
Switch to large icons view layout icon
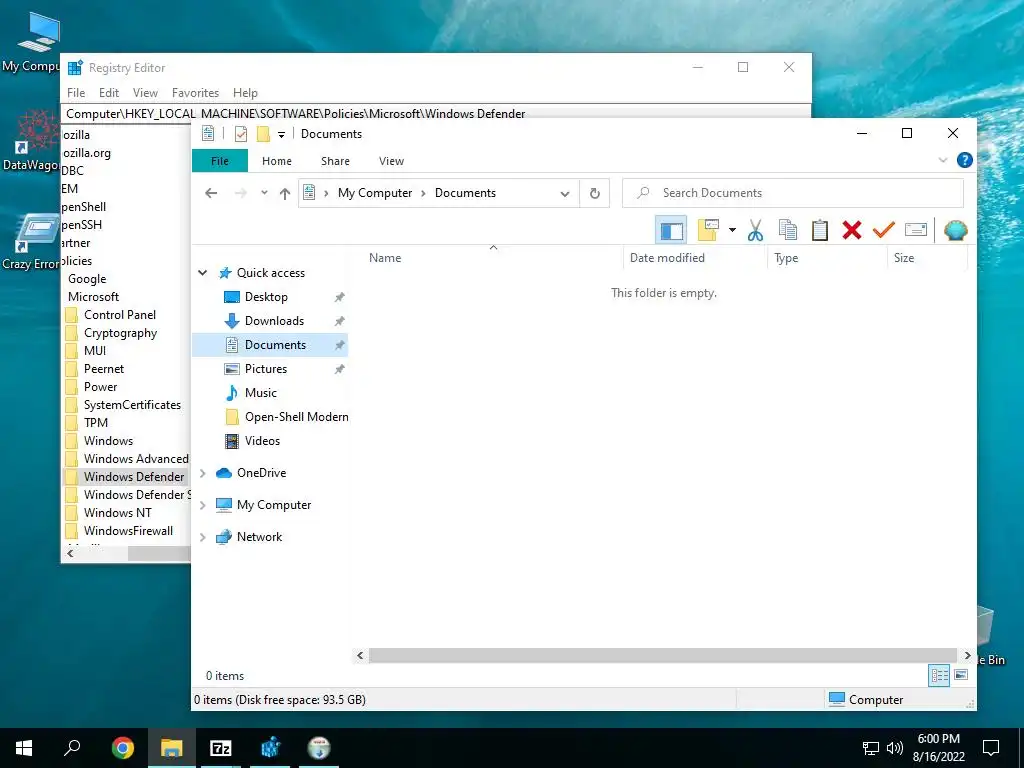click(x=961, y=675)
